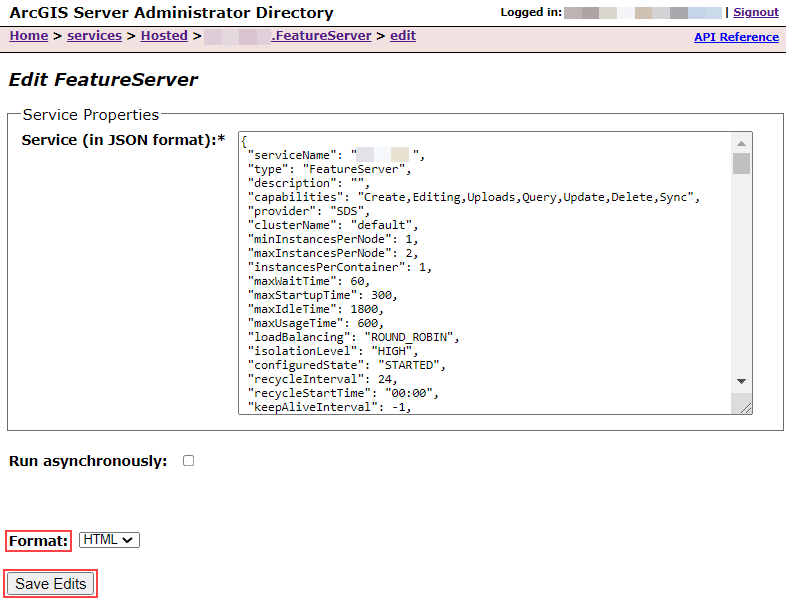Sign out via the Signout link
This screenshot has width=786, height=604.
click(x=756, y=13)
